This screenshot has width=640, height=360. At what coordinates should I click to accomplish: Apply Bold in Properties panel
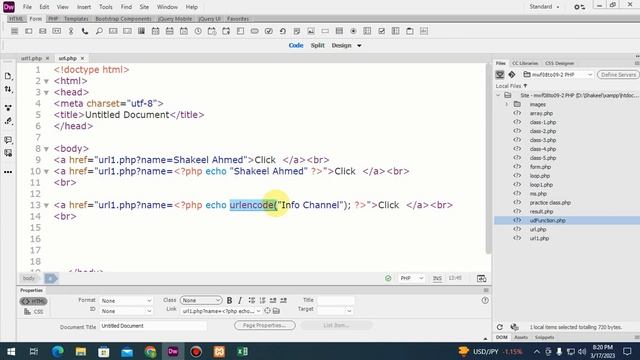click(x=229, y=300)
